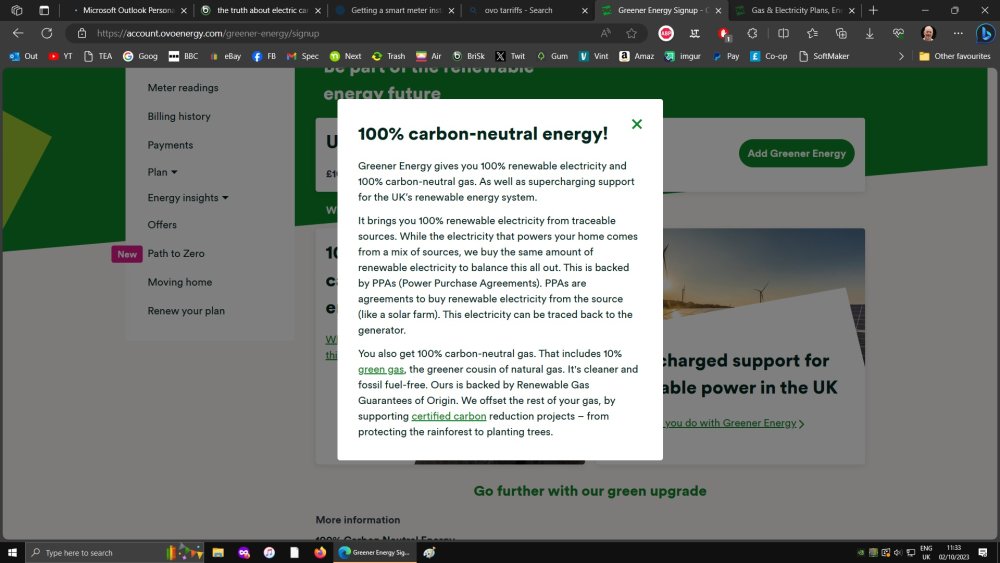Open the Amaz bookmark
The image size is (1000, 563).
637,56
